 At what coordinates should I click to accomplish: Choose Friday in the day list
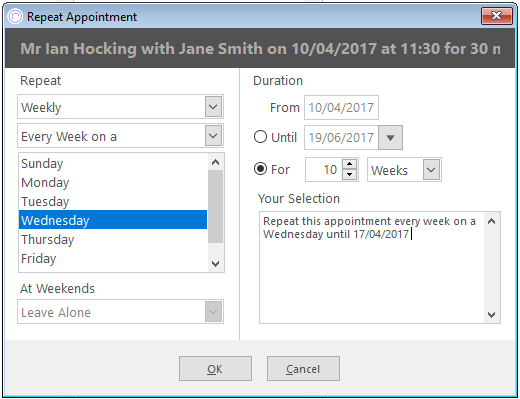tap(113, 259)
